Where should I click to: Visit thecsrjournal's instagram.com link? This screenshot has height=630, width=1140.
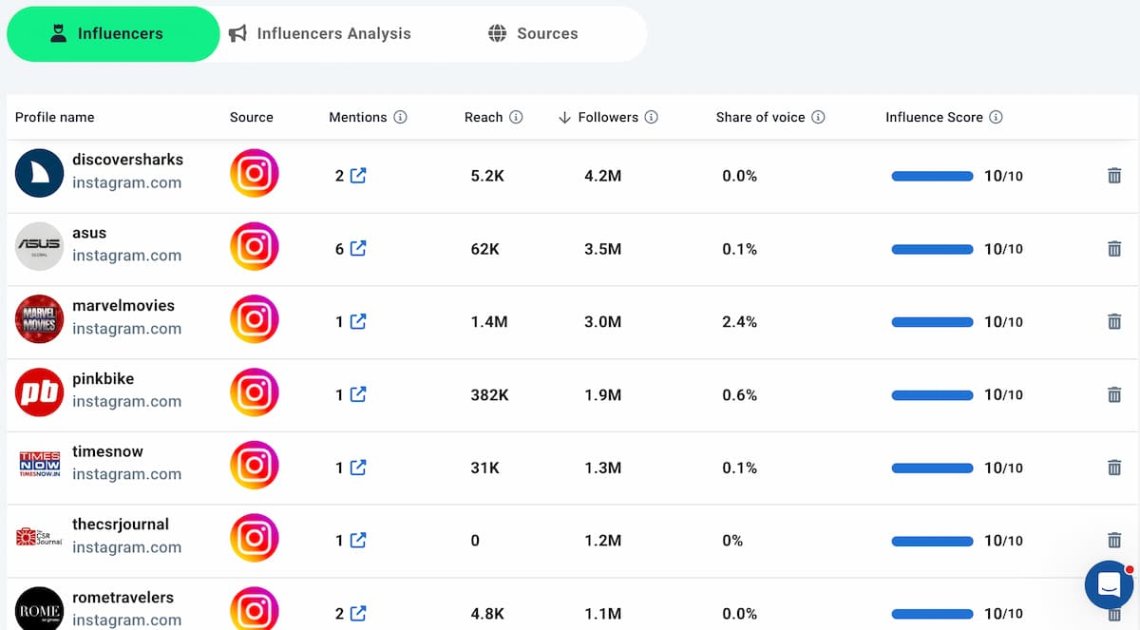coord(127,547)
